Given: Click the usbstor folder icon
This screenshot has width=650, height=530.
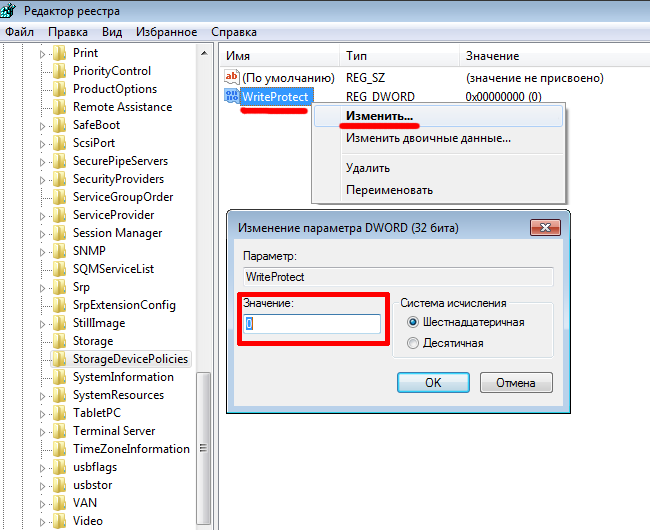Looking at the screenshot, I should click(x=60, y=485).
